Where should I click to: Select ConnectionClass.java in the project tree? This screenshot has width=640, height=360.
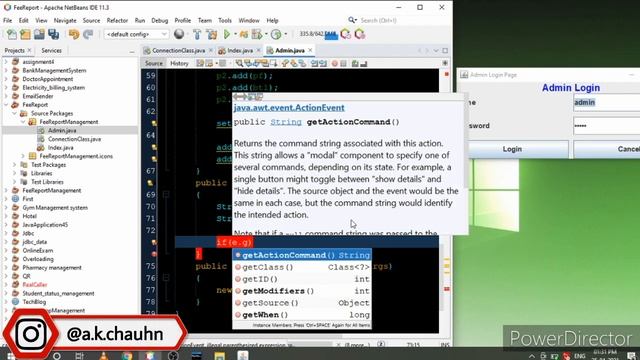pyautogui.click(x=74, y=139)
